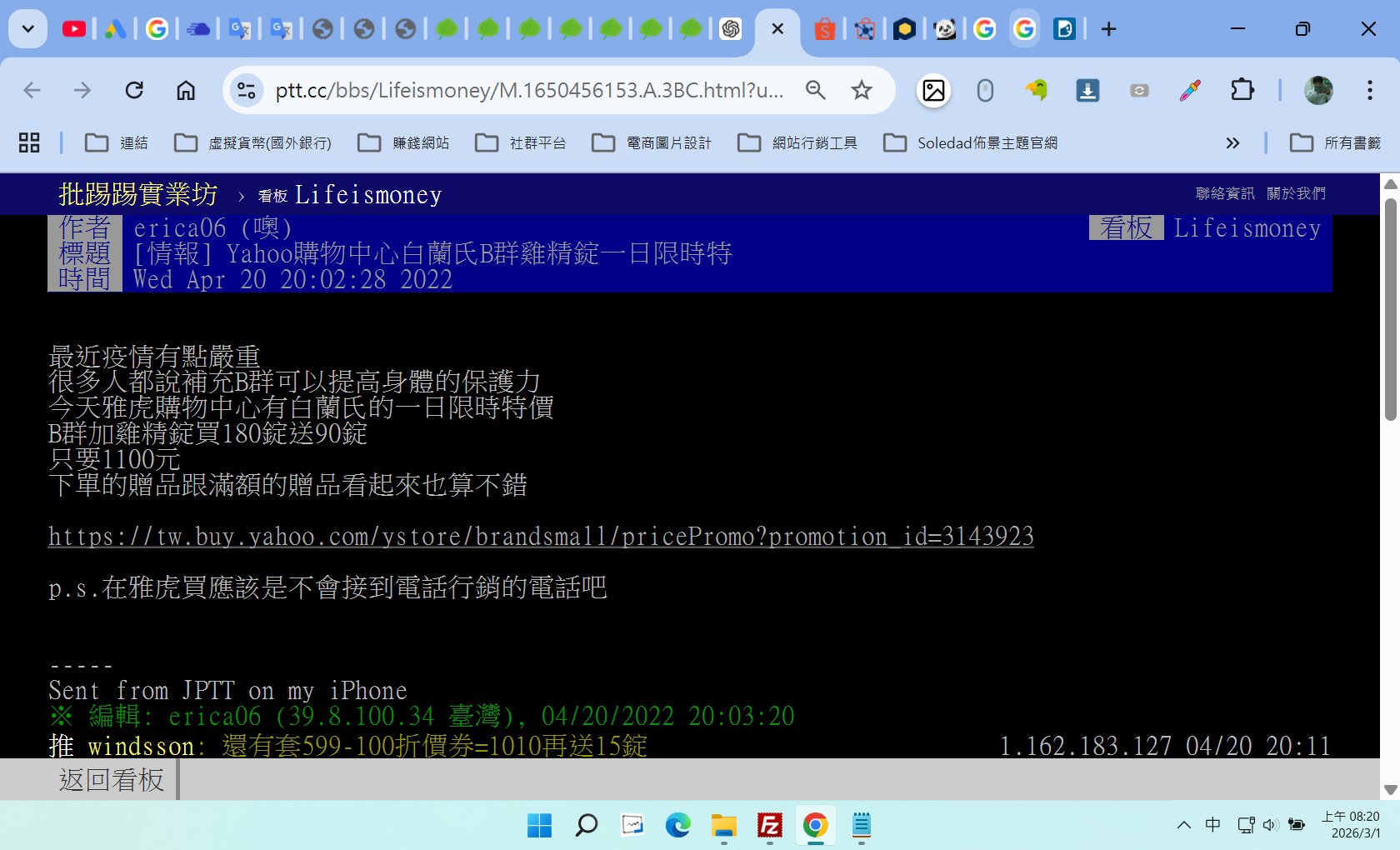Show more bookmarks via the overflow chevron
Viewport: 1400px width, 850px height.
click(1232, 143)
